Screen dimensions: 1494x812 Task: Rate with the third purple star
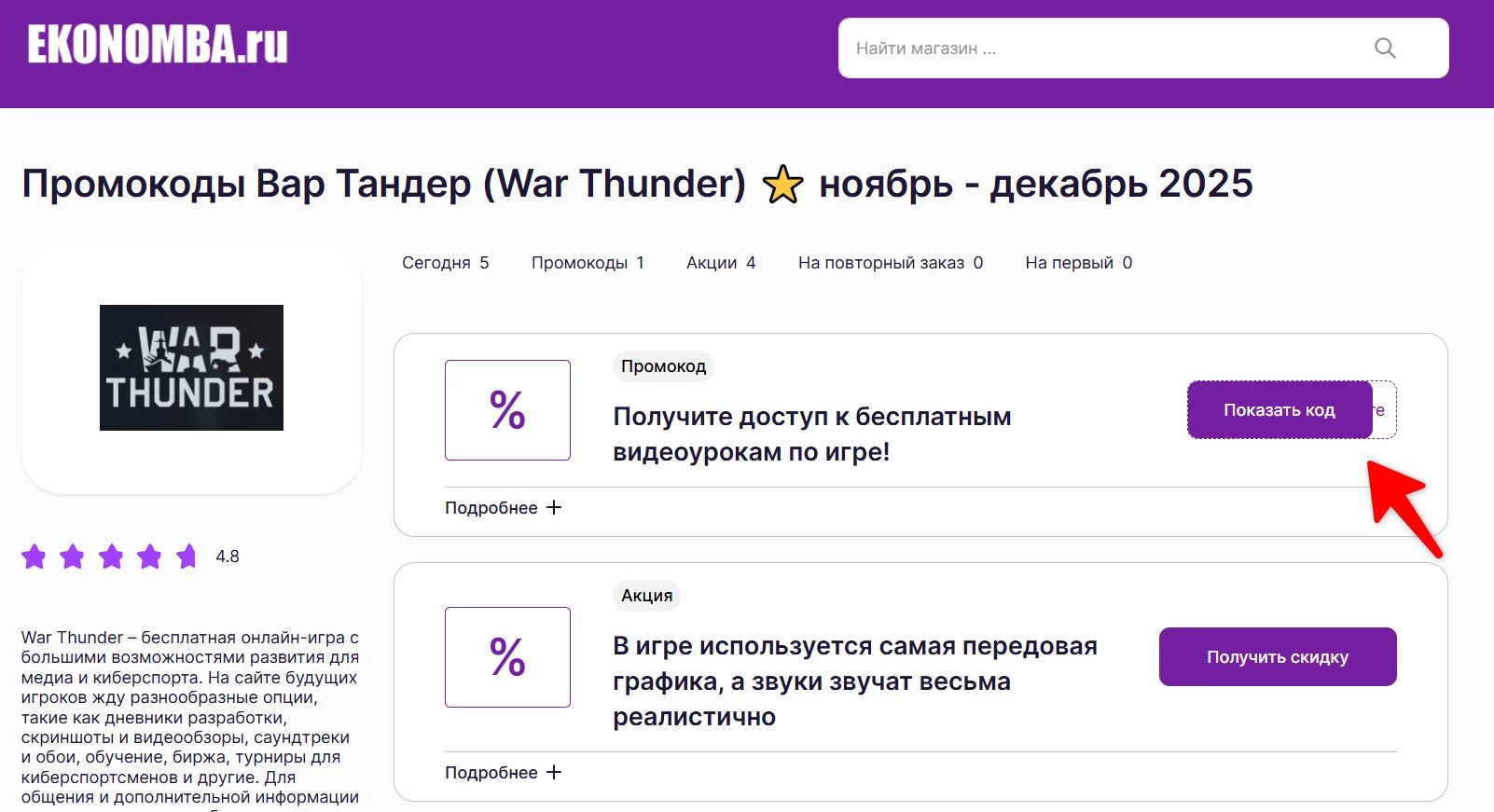tap(111, 557)
